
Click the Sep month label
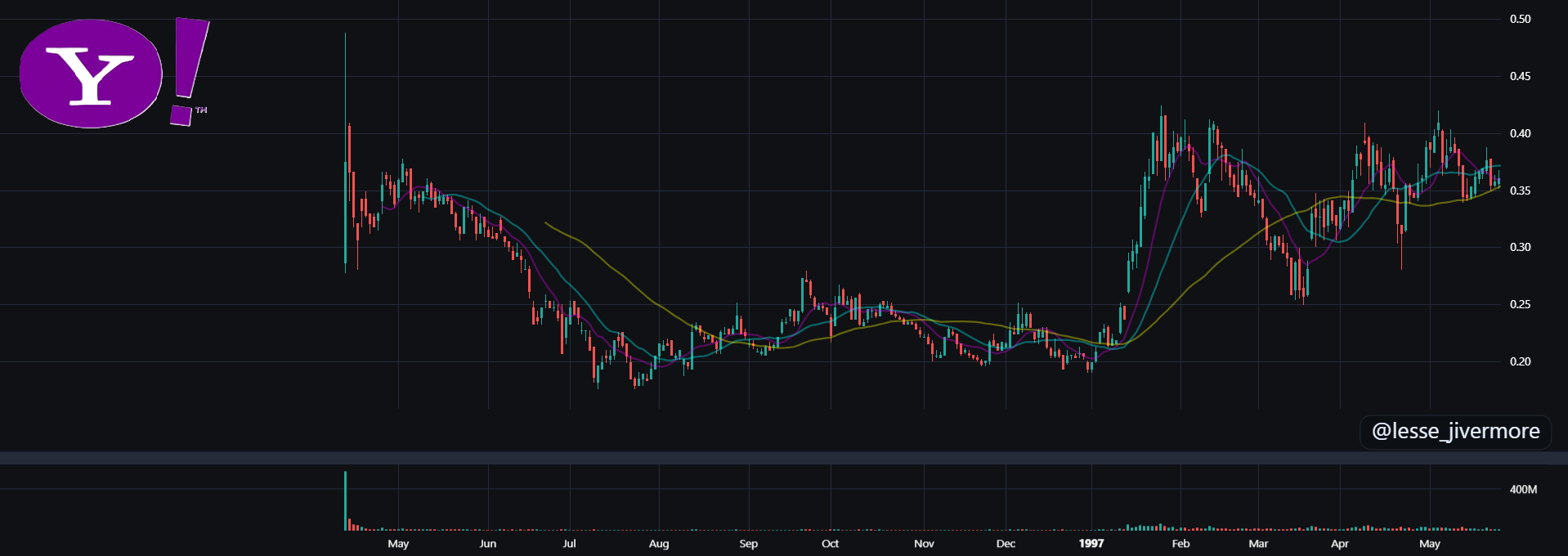click(x=748, y=544)
